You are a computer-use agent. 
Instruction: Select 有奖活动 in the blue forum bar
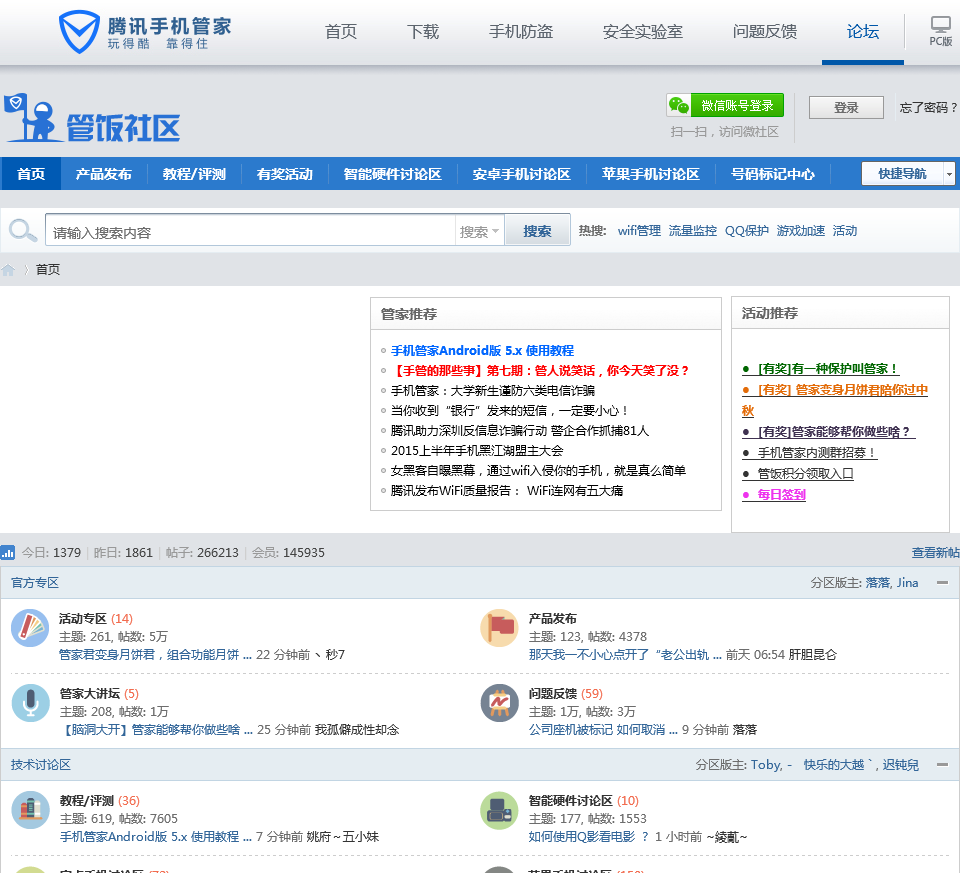[285, 174]
